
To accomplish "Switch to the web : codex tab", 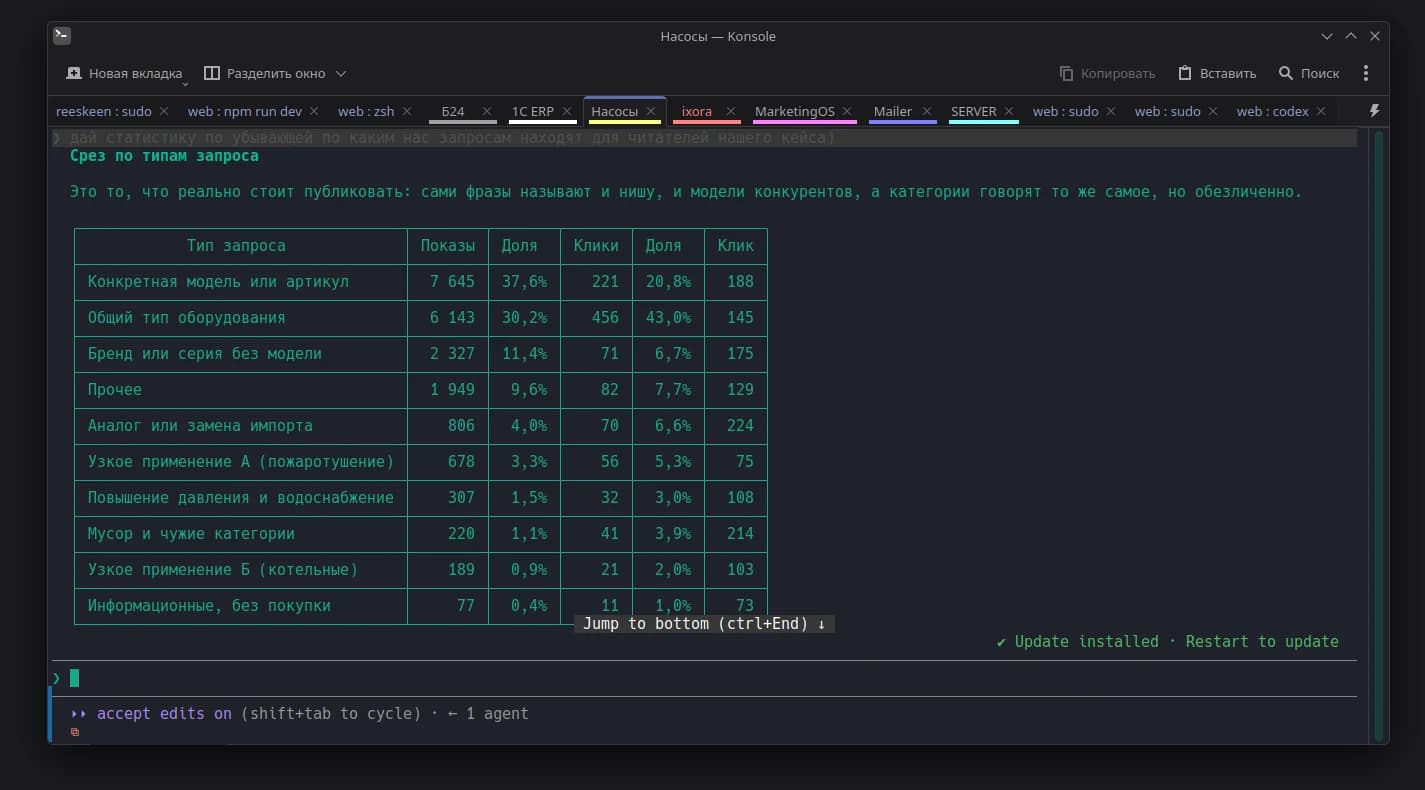I will 1273,111.
